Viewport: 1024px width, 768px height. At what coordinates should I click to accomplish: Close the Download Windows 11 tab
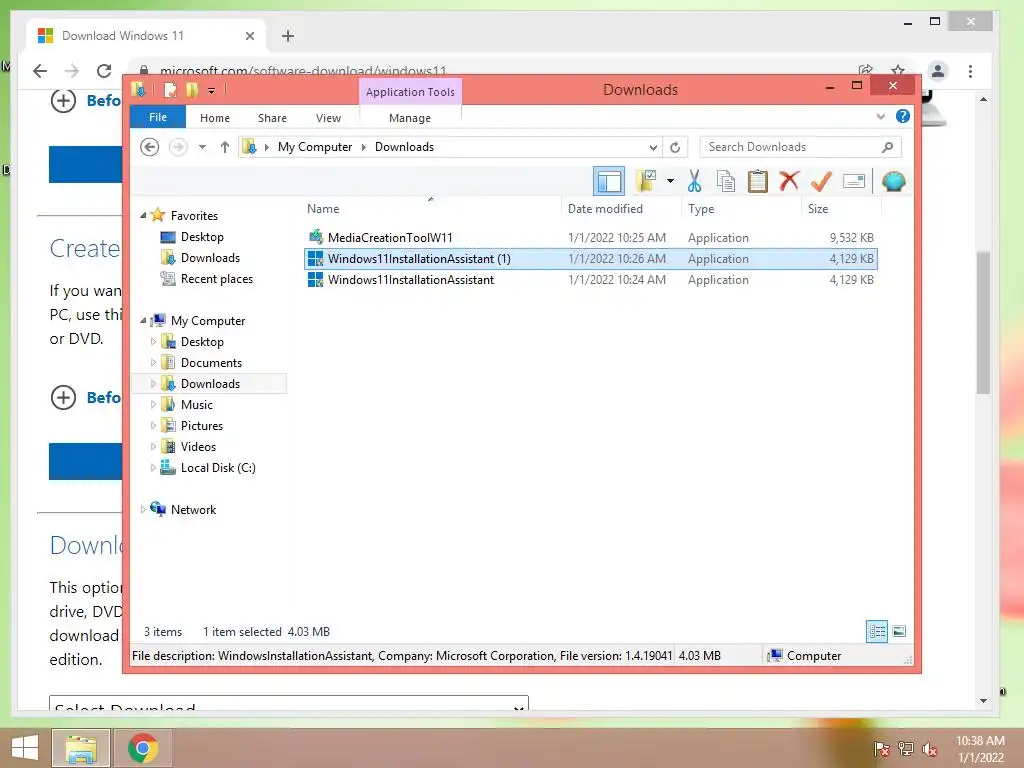pyautogui.click(x=249, y=36)
